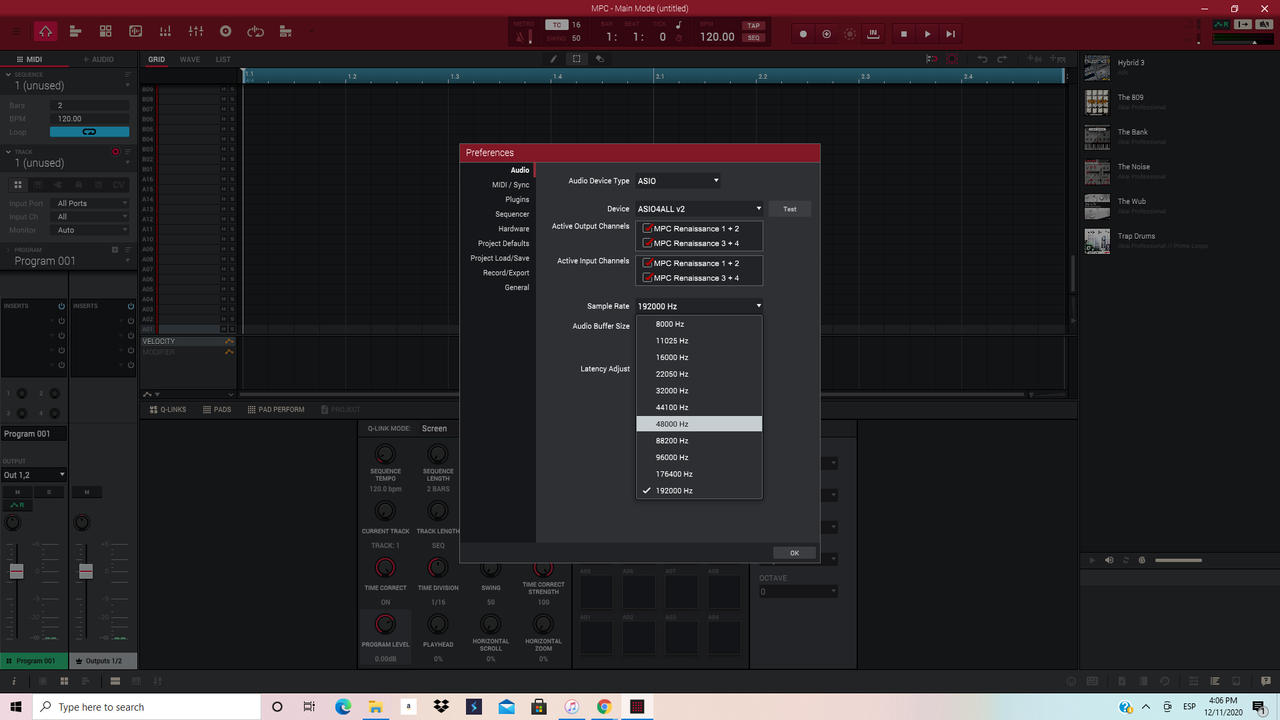Select 44100 Hz sample rate
The height and width of the screenshot is (720, 1280).
click(699, 407)
